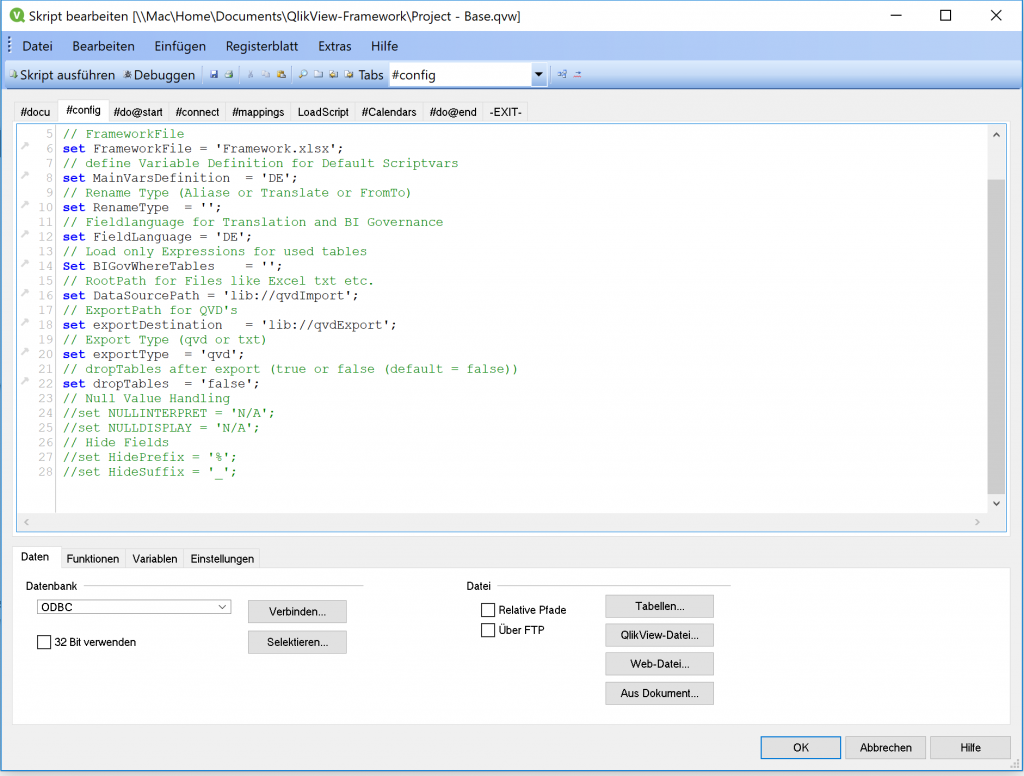Open the ODBC database dropdown
The width and height of the screenshot is (1024, 776).
(224, 606)
